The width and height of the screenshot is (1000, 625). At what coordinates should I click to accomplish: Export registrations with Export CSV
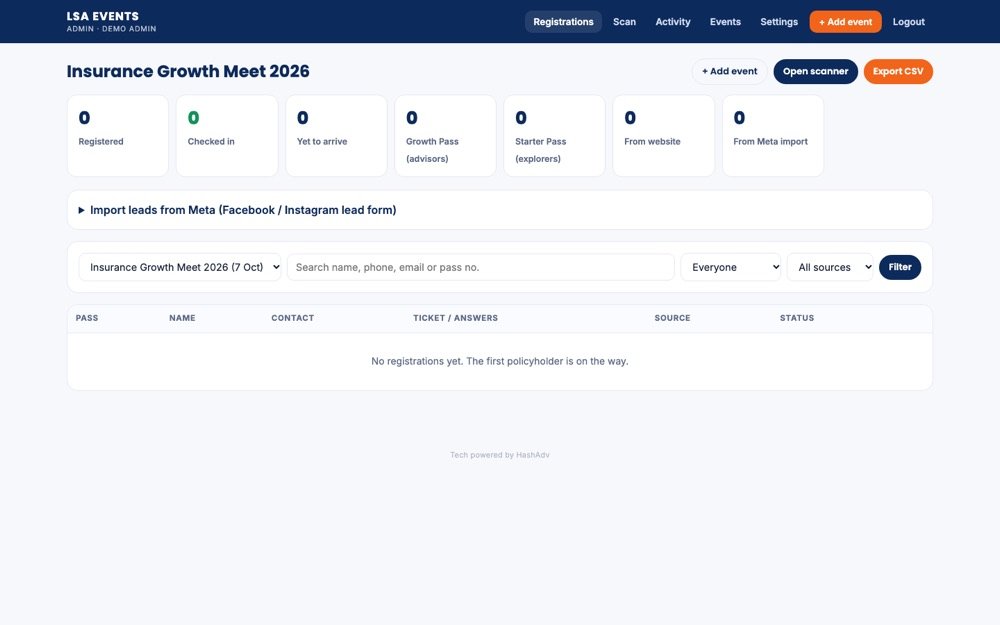coord(898,71)
